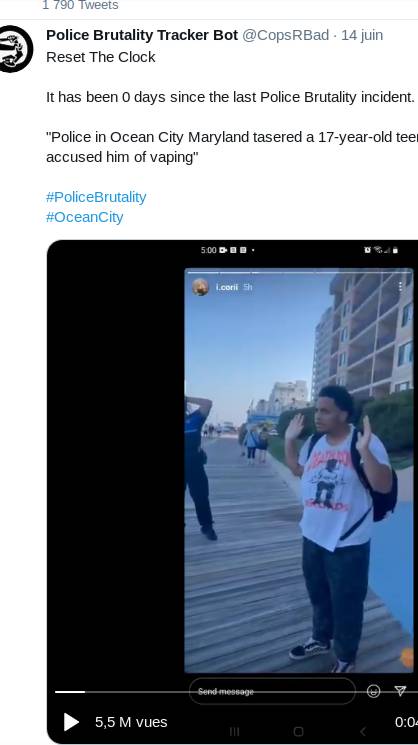Image resolution: width=418 pixels, height=745 pixels.
Task: Click the emoji reaction smiley icon
Action: (x=374, y=691)
